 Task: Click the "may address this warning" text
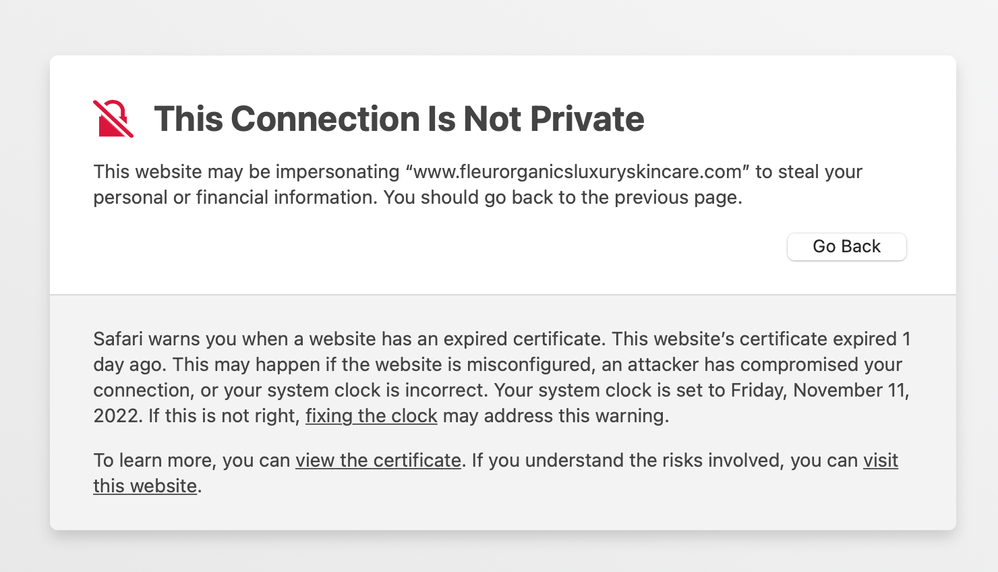tap(555, 416)
